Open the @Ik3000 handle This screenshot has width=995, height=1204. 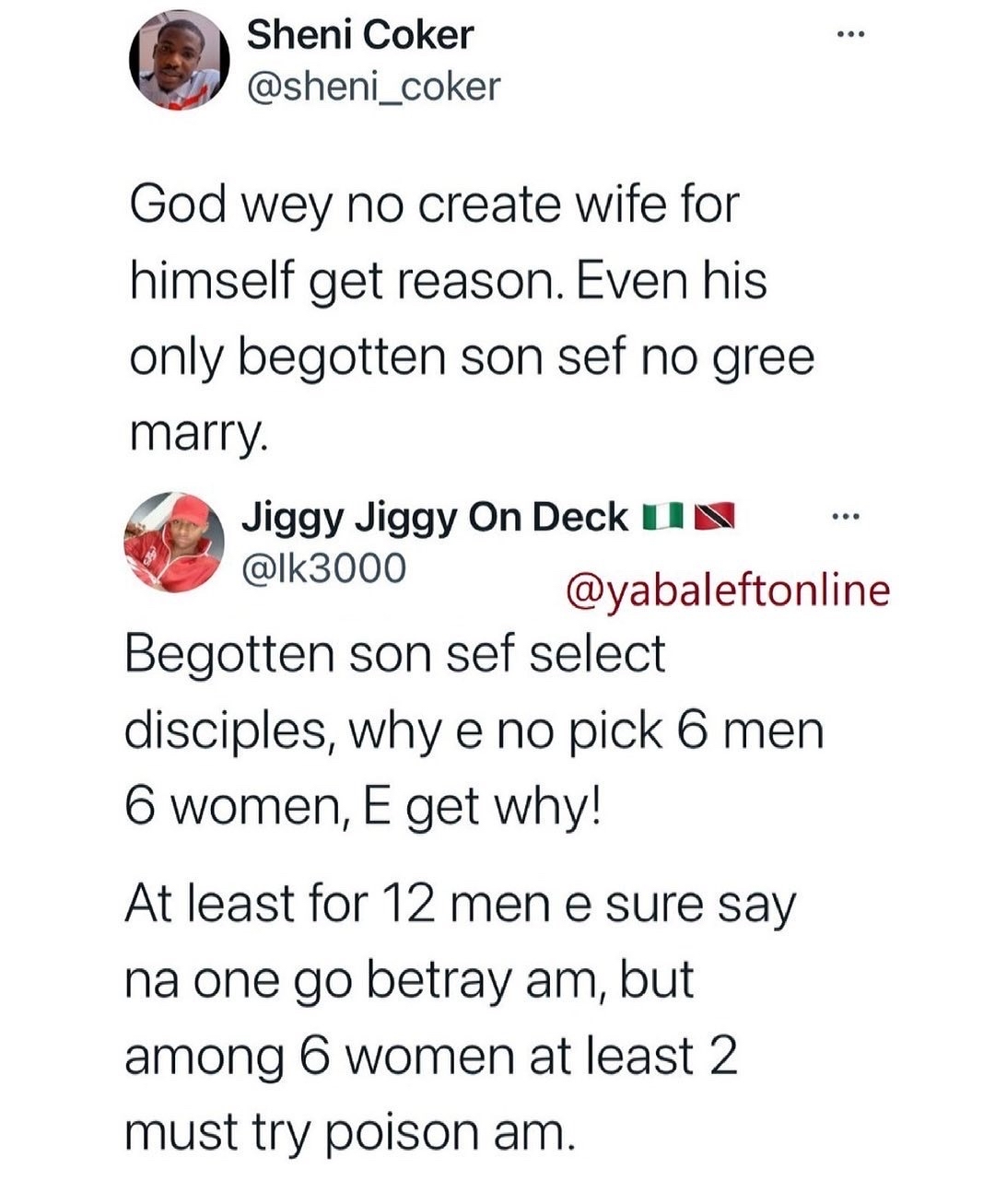pos(322,568)
